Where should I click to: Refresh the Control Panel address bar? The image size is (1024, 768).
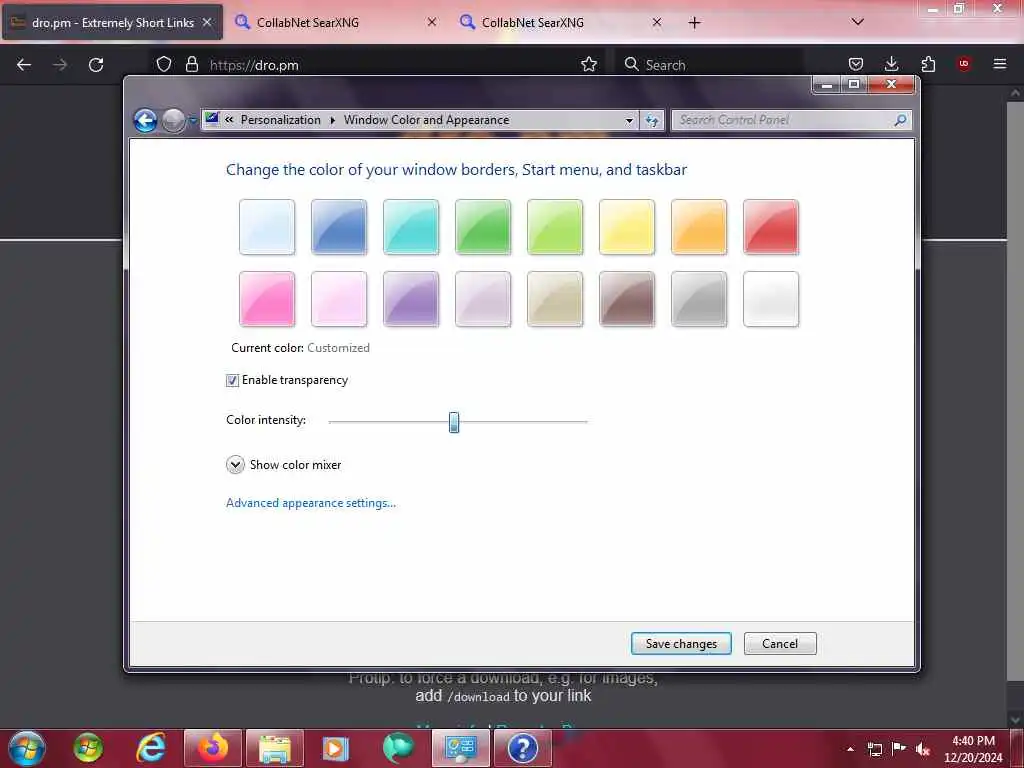[652, 120]
